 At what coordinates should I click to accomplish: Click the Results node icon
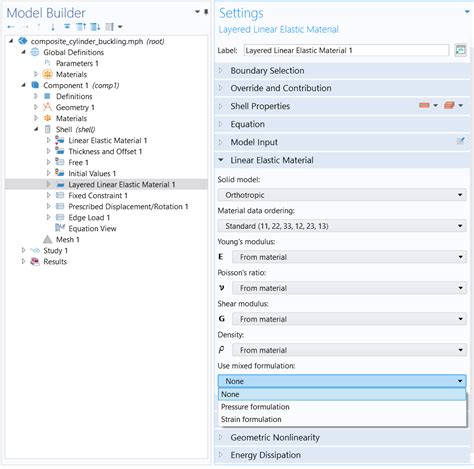[35, 261]
